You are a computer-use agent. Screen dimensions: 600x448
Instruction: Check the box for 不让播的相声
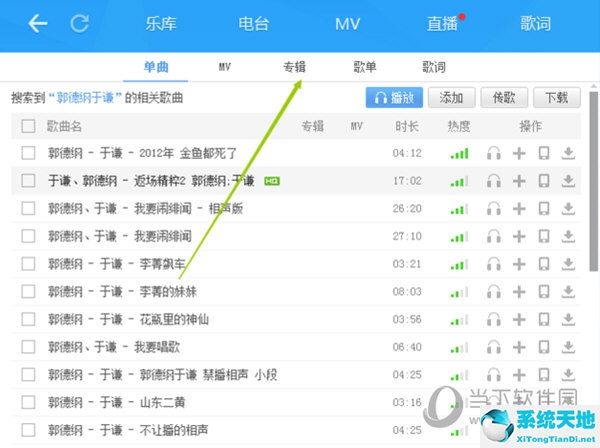coord(28,430)
